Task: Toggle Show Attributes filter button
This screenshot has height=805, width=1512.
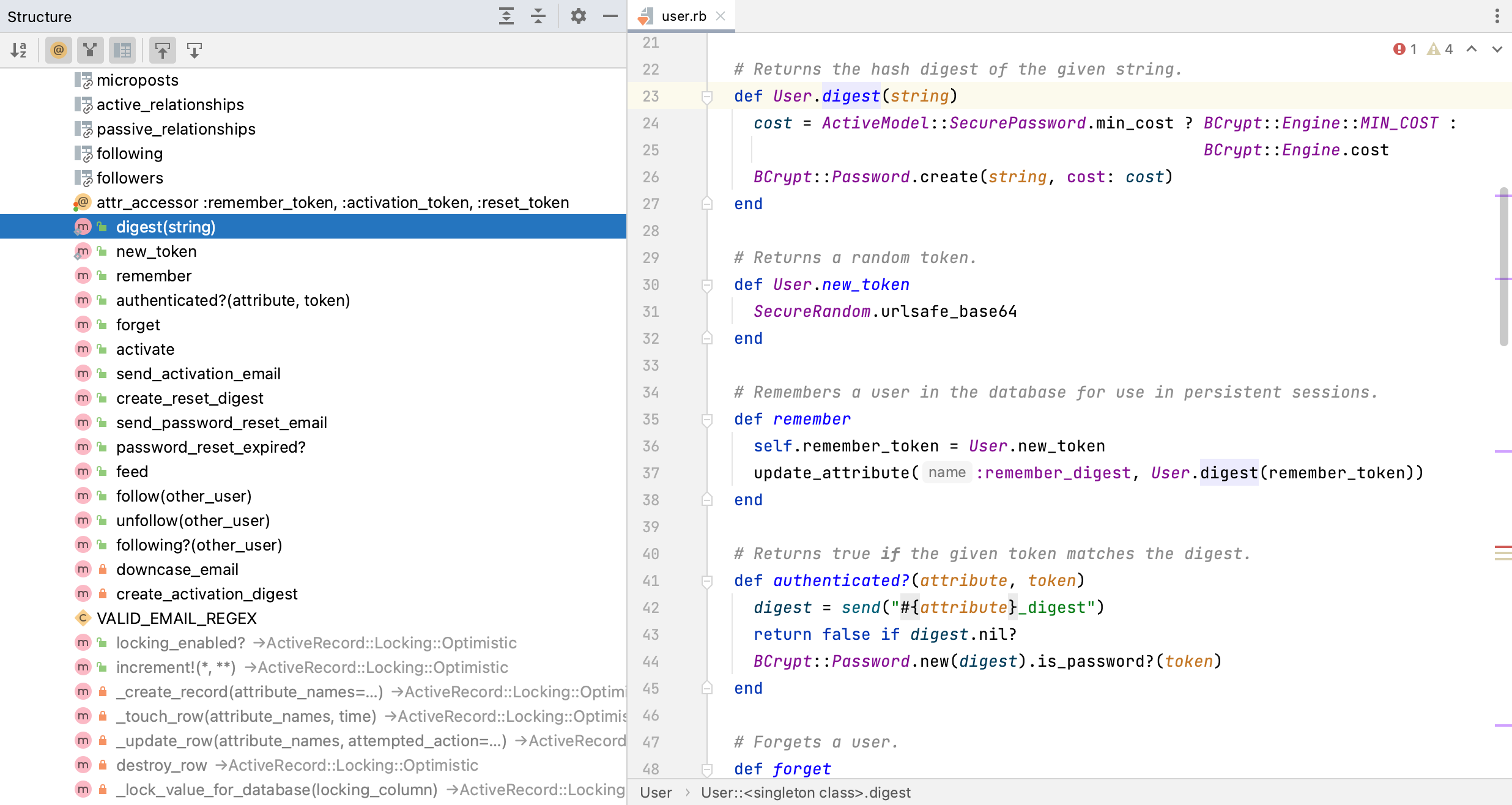Action: pyautogui.click(x=59, y=50)
